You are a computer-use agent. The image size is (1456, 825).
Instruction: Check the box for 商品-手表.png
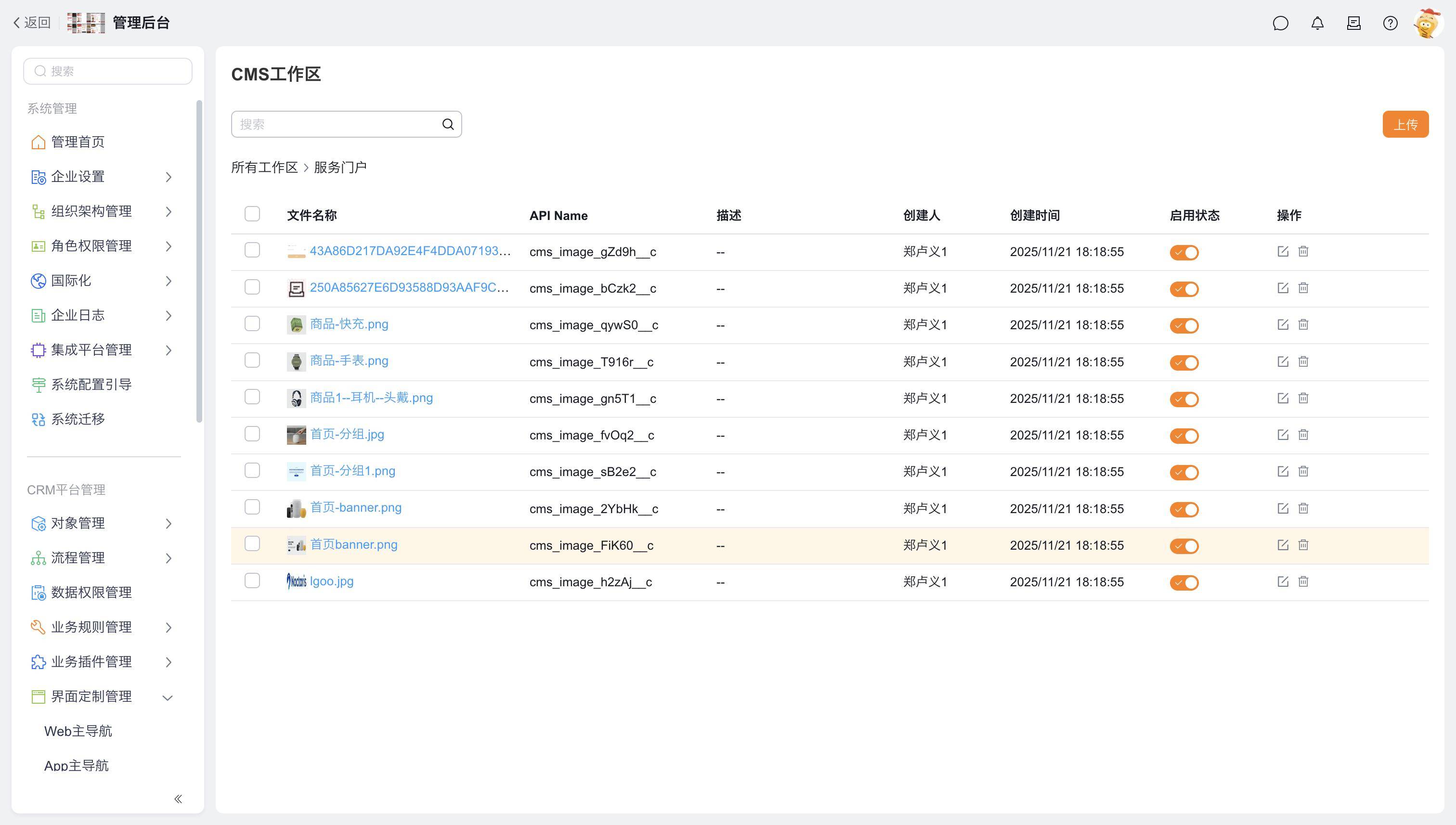click(x=252, y=361)
